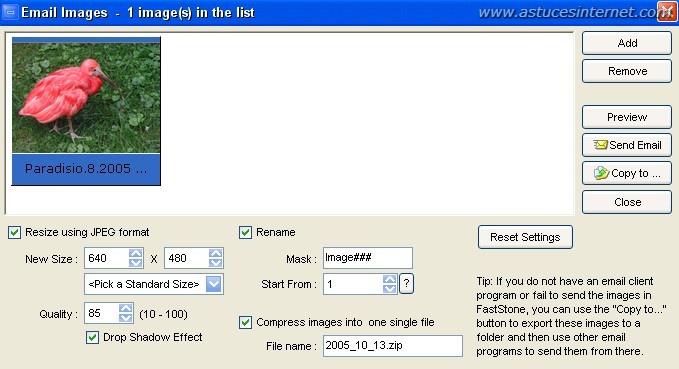Click the Start From field showing 1
The width and height of the screenshot is (679, 369).
[x=353, y=284]
